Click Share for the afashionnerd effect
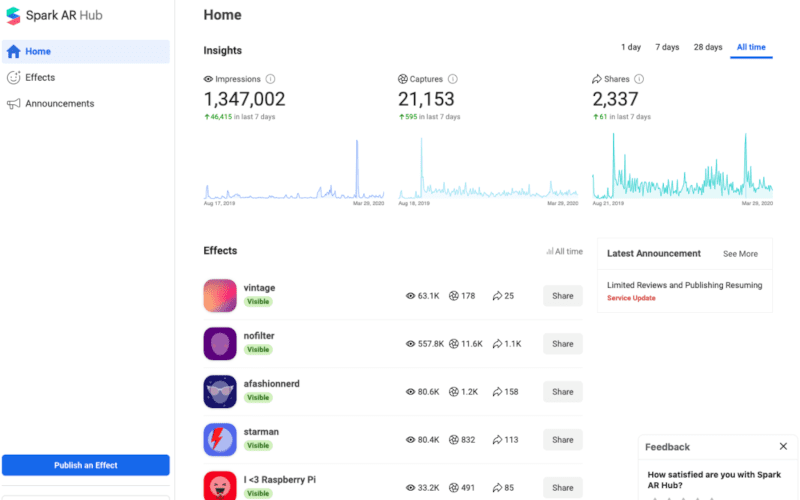 click(x=563, y=392)
